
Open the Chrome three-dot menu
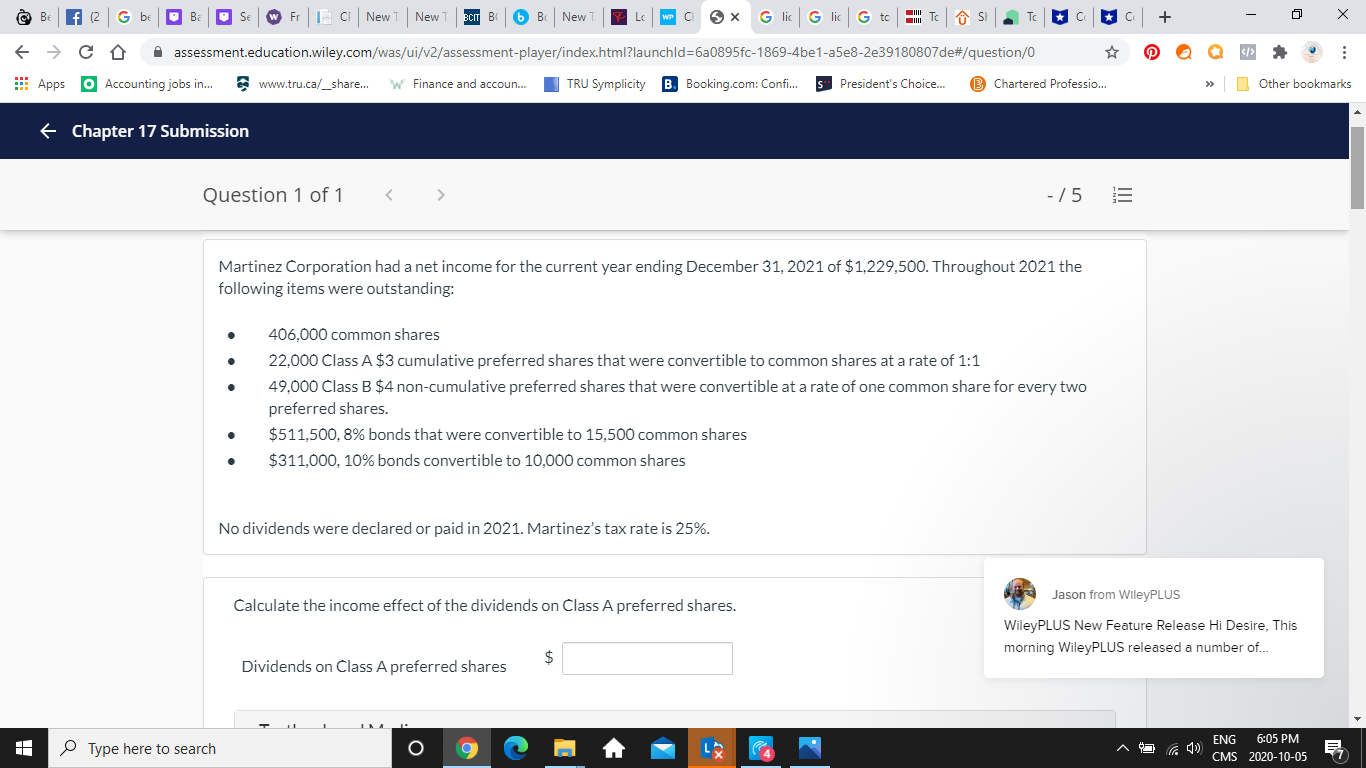pos(1345,51)
